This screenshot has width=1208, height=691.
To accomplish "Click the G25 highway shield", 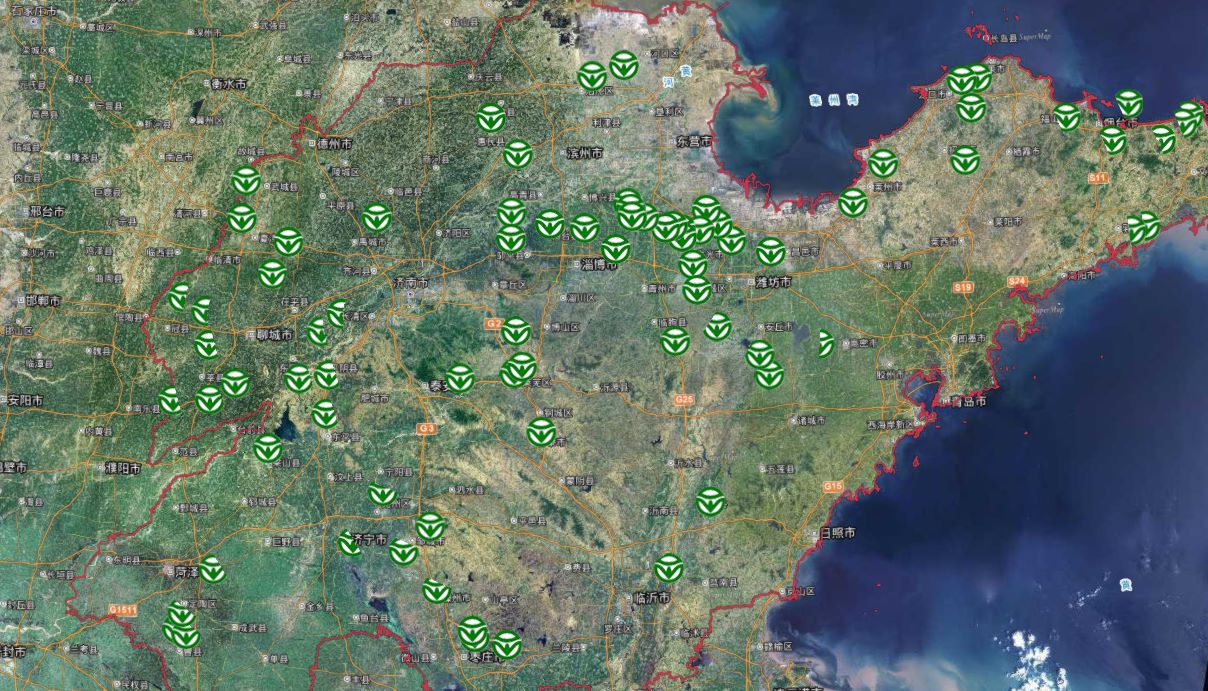I will coord(685,400).
